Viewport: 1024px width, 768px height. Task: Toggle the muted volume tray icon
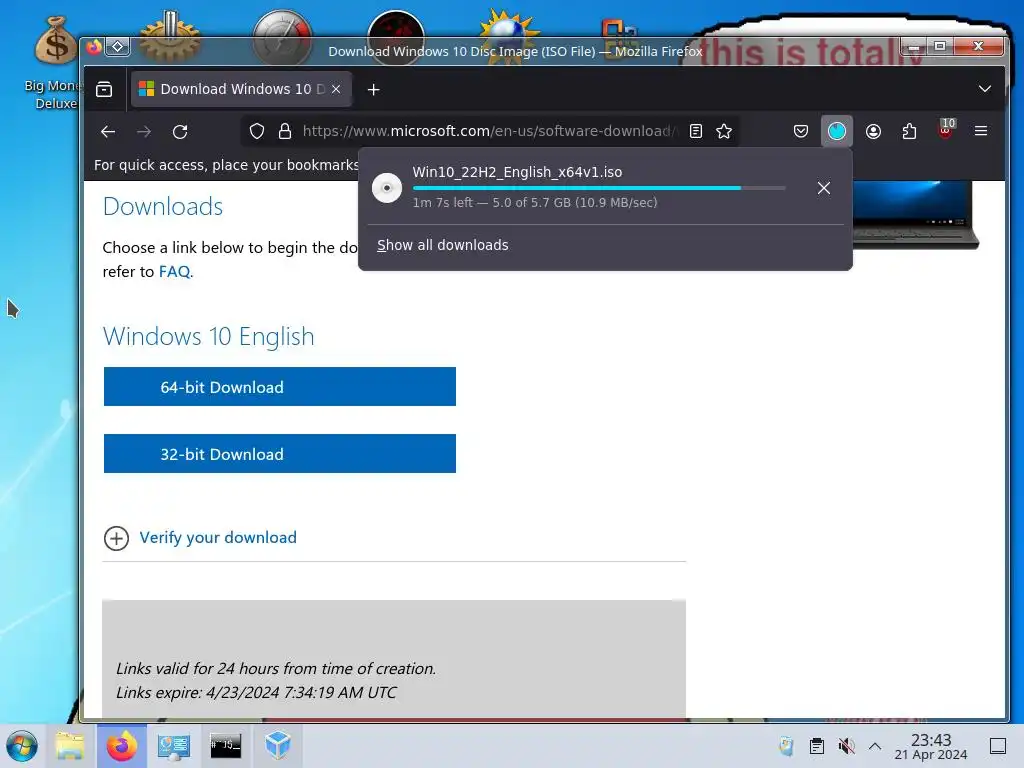(x=846, y=746)
